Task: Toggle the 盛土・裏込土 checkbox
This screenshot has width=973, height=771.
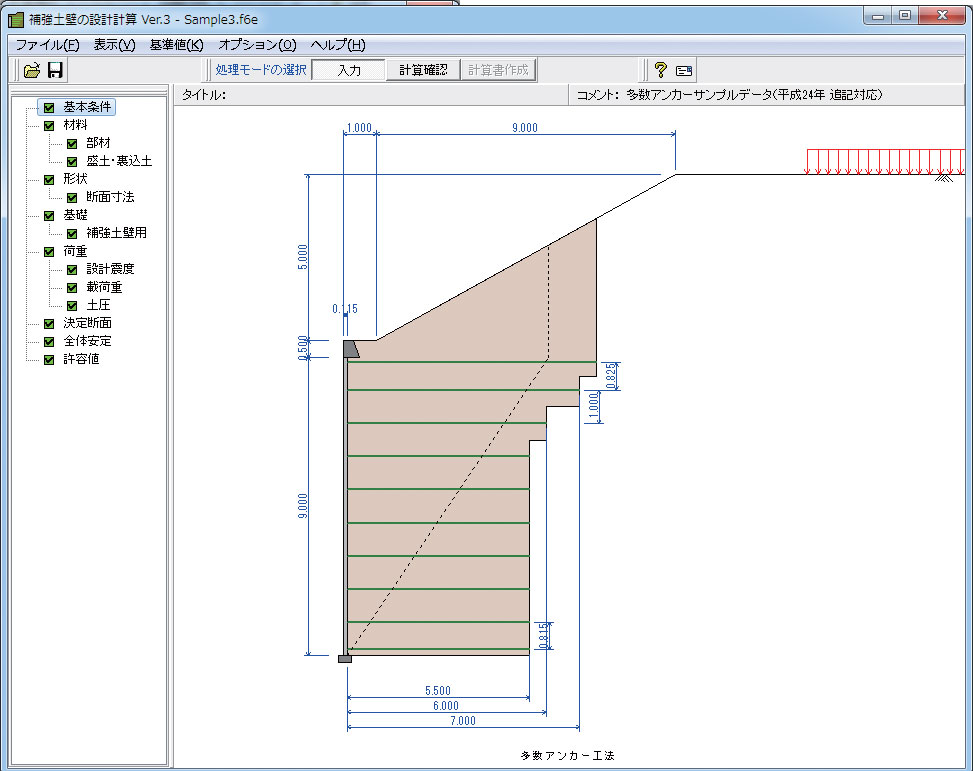Action: point(72,161)
